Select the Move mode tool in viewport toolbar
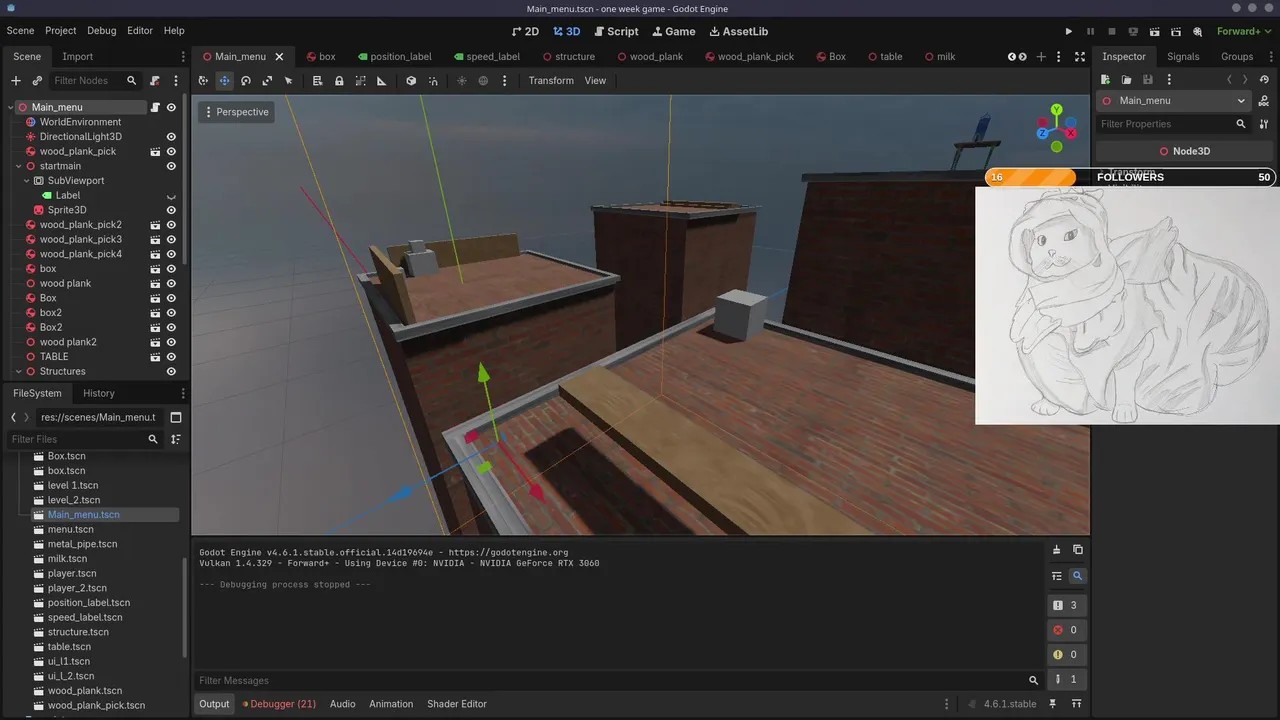The height and width of the screenshot is (720, 1280). point(225,81)
